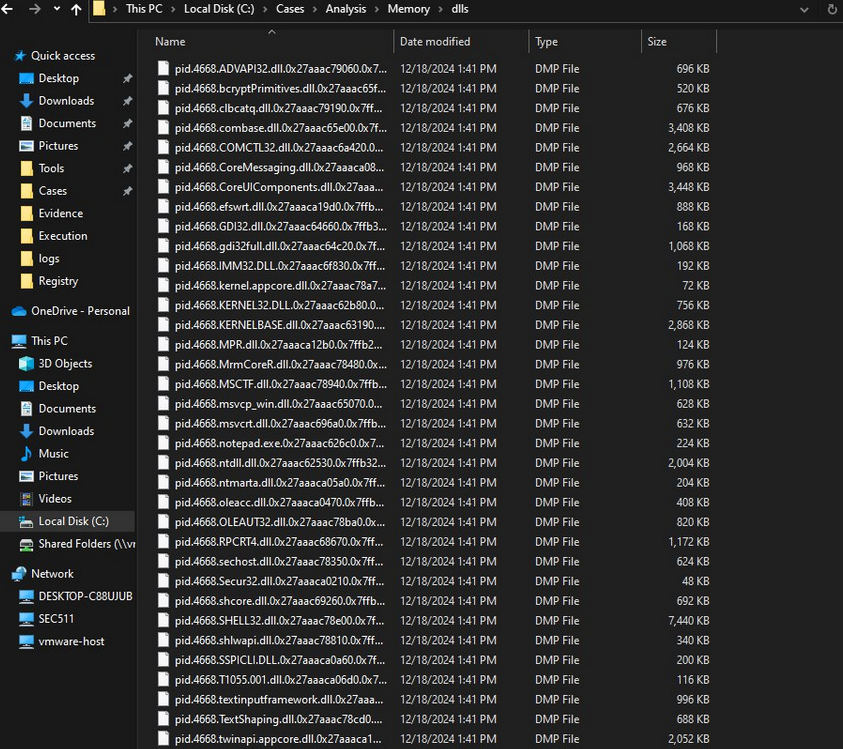Click the Network icon in navigation pane

point(18,574)
